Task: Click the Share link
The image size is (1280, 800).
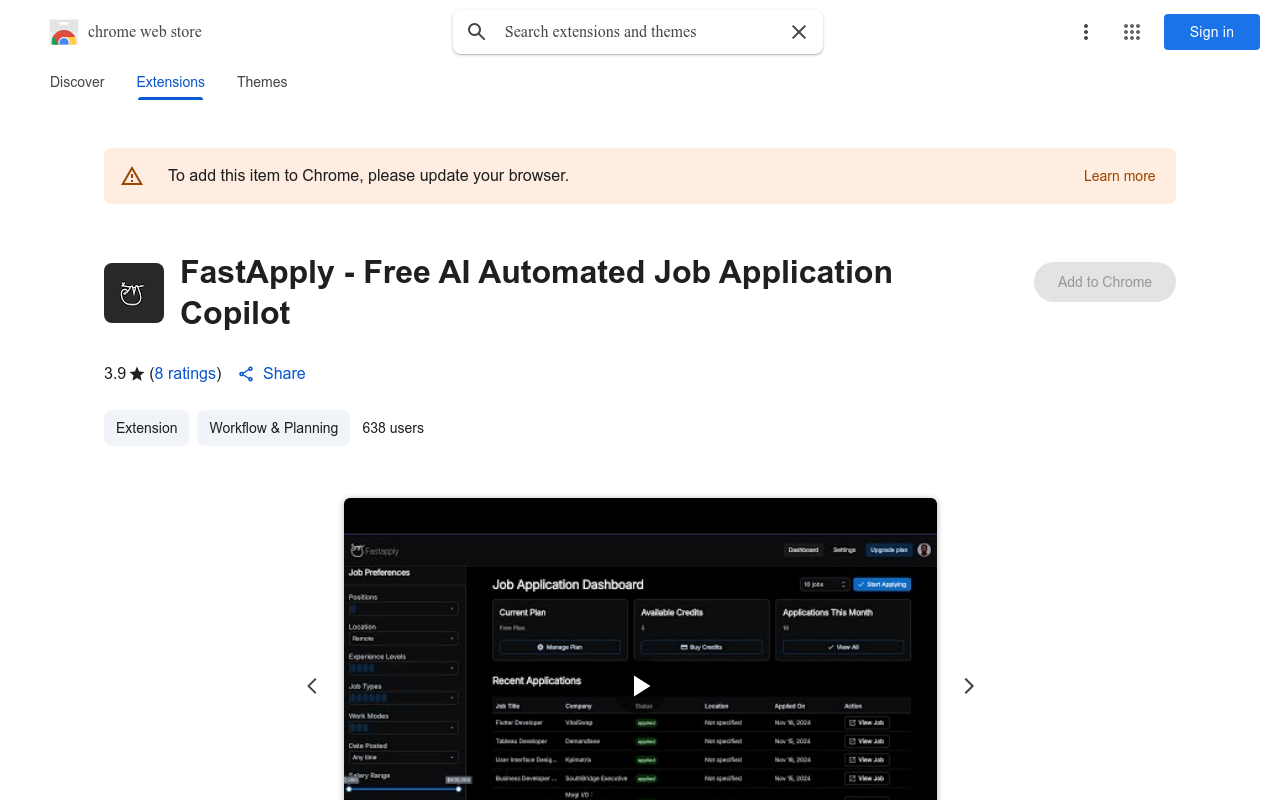Action: [x=284, y=373]
